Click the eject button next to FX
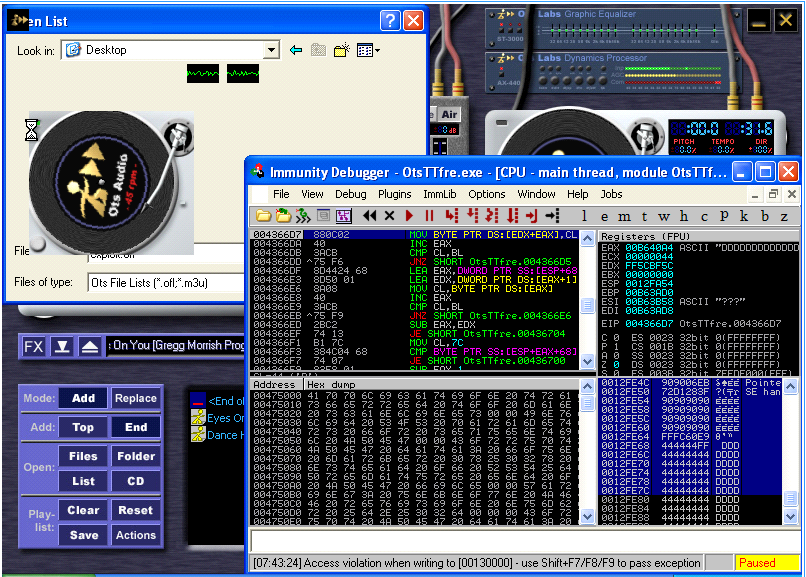 point(90,346)
